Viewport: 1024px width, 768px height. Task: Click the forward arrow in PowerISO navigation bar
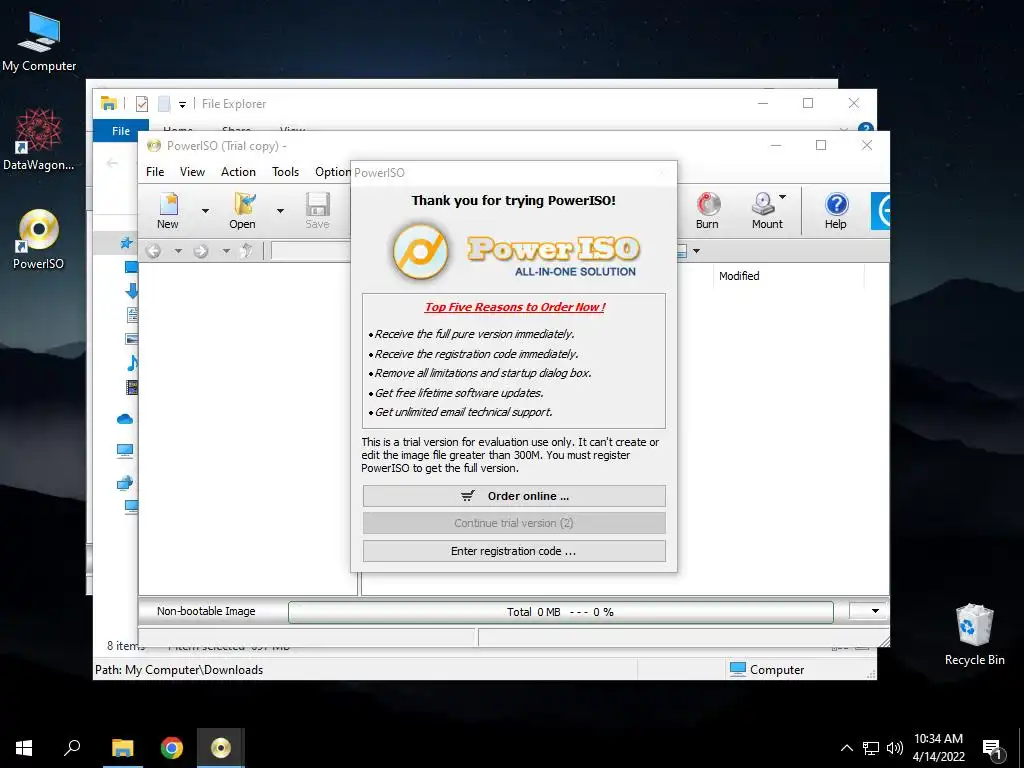coord(200,251)
